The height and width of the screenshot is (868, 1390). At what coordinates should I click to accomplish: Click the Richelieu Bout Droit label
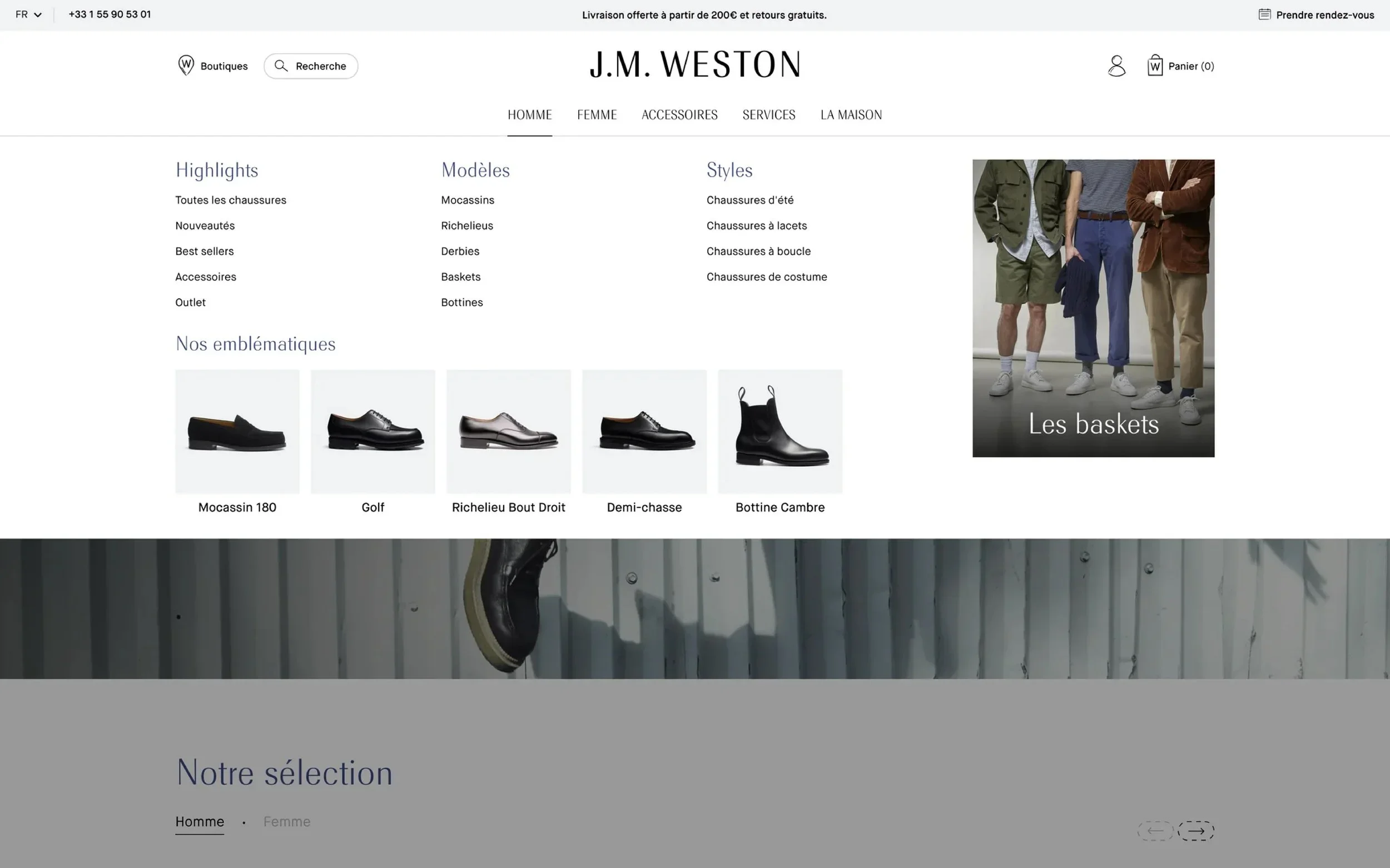(508, 507)
